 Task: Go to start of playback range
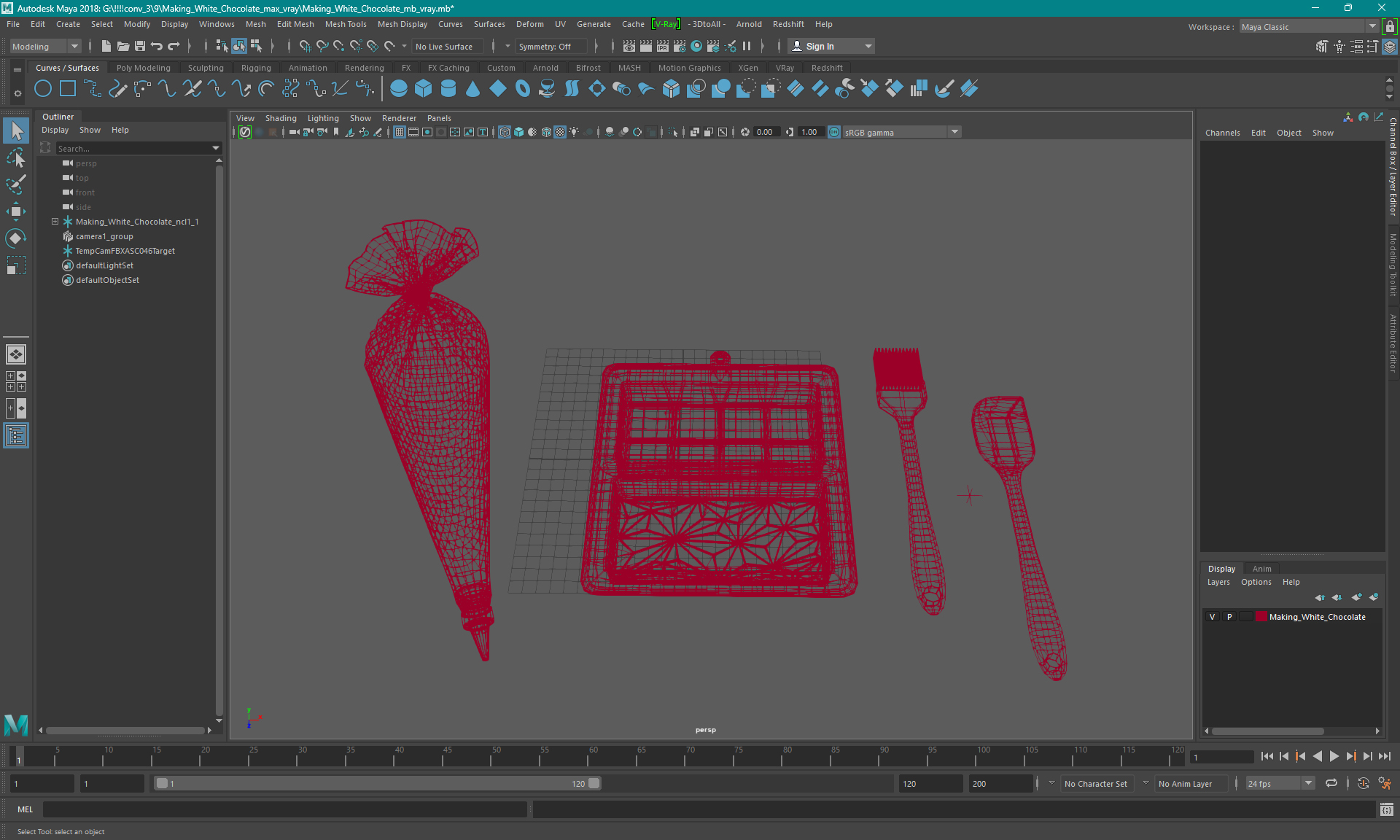[1267, 757]
